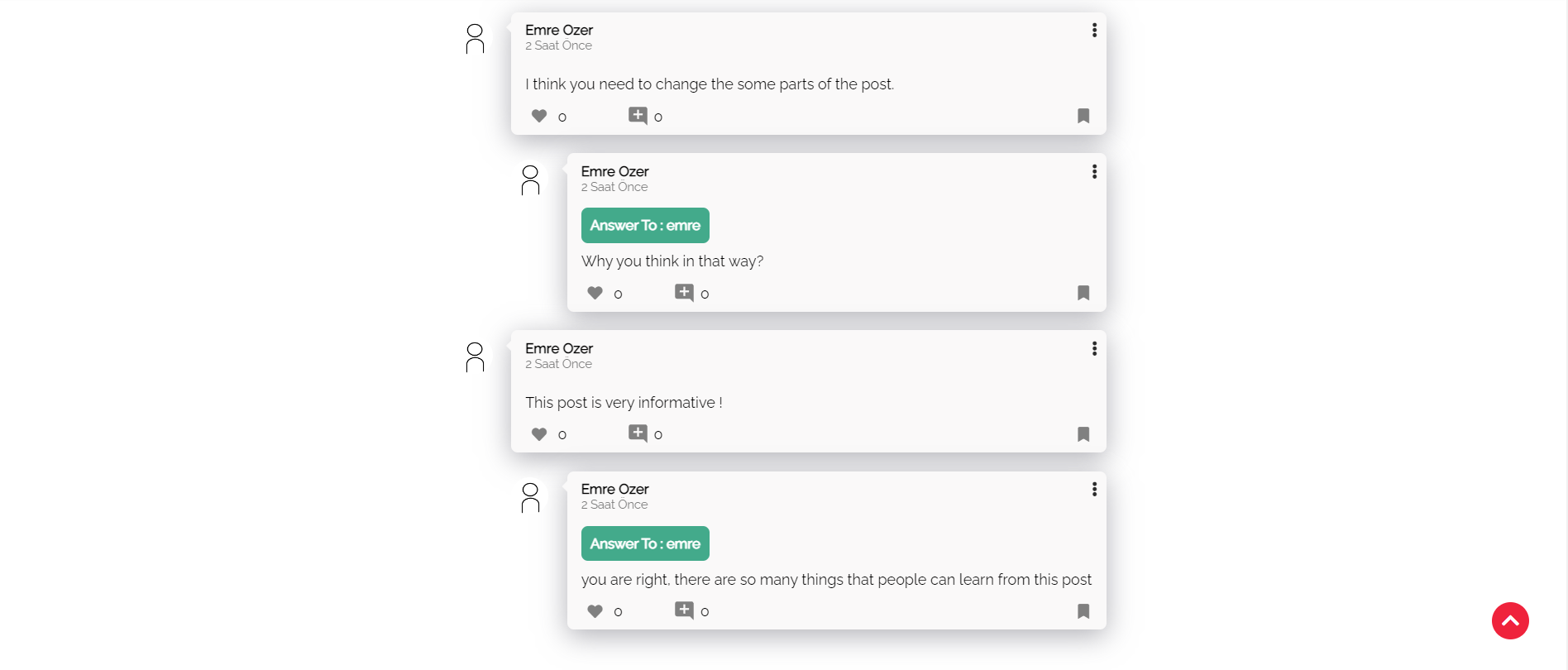Open the three-dot menu on the informative comment
This screenshot has width=1568, height=670.
[1093, 348]
